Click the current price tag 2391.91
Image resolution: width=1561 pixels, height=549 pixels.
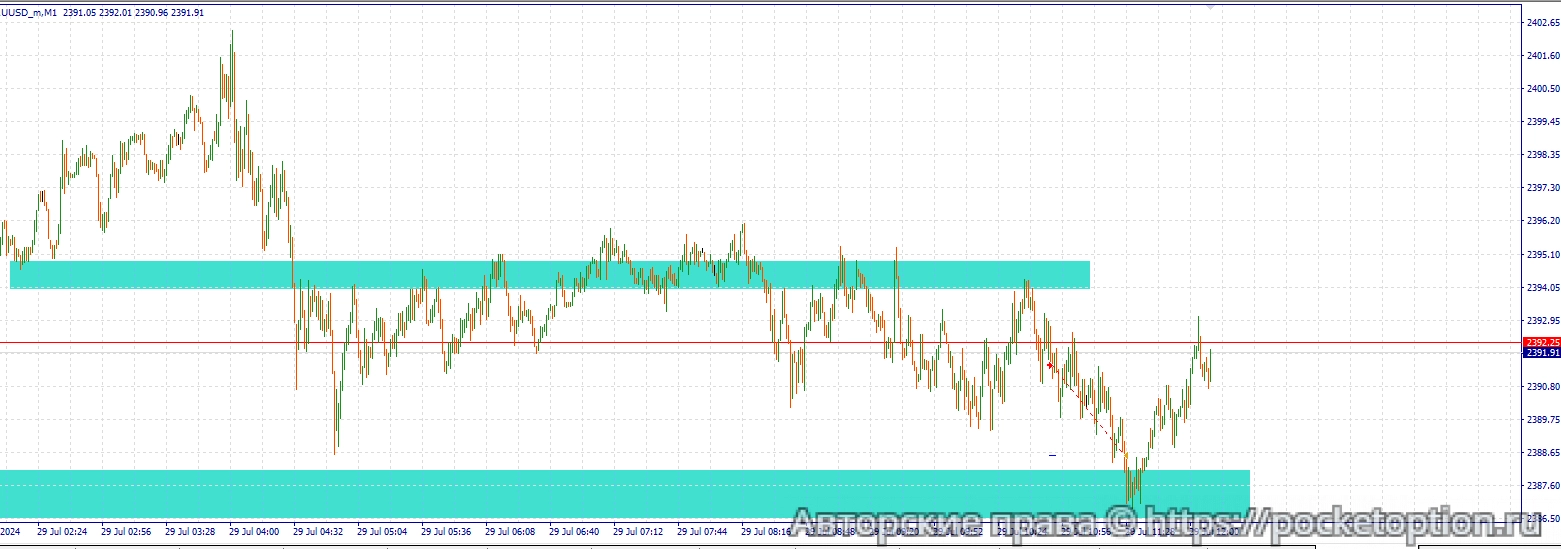pyautogui.click(x=1540, y=353)
